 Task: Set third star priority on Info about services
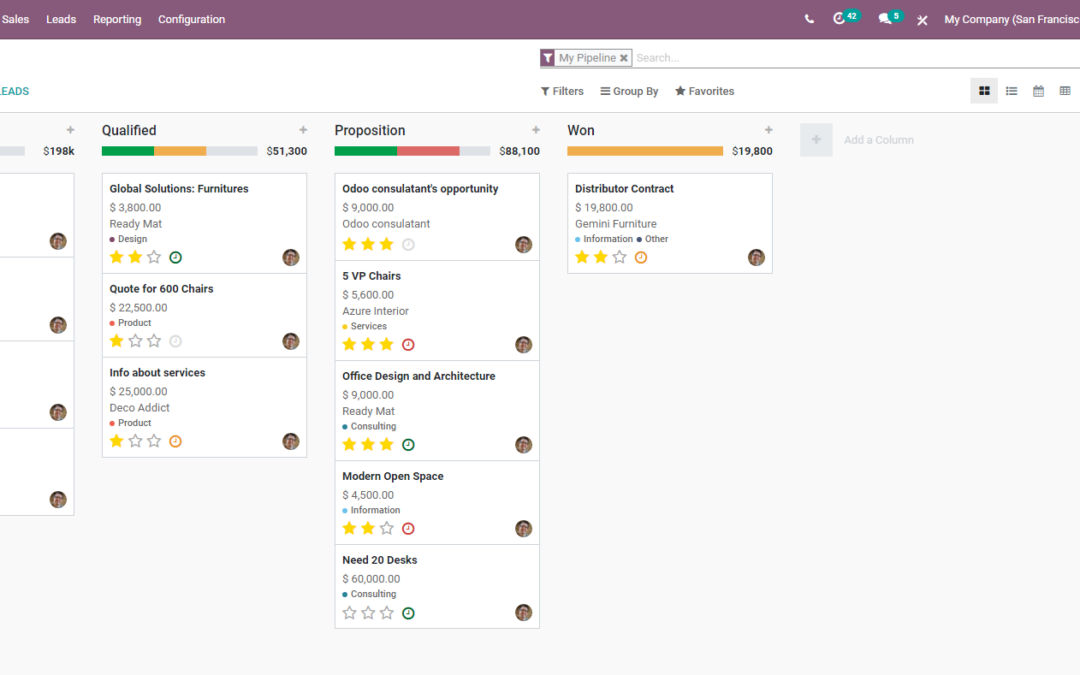(x=154, y=441)
